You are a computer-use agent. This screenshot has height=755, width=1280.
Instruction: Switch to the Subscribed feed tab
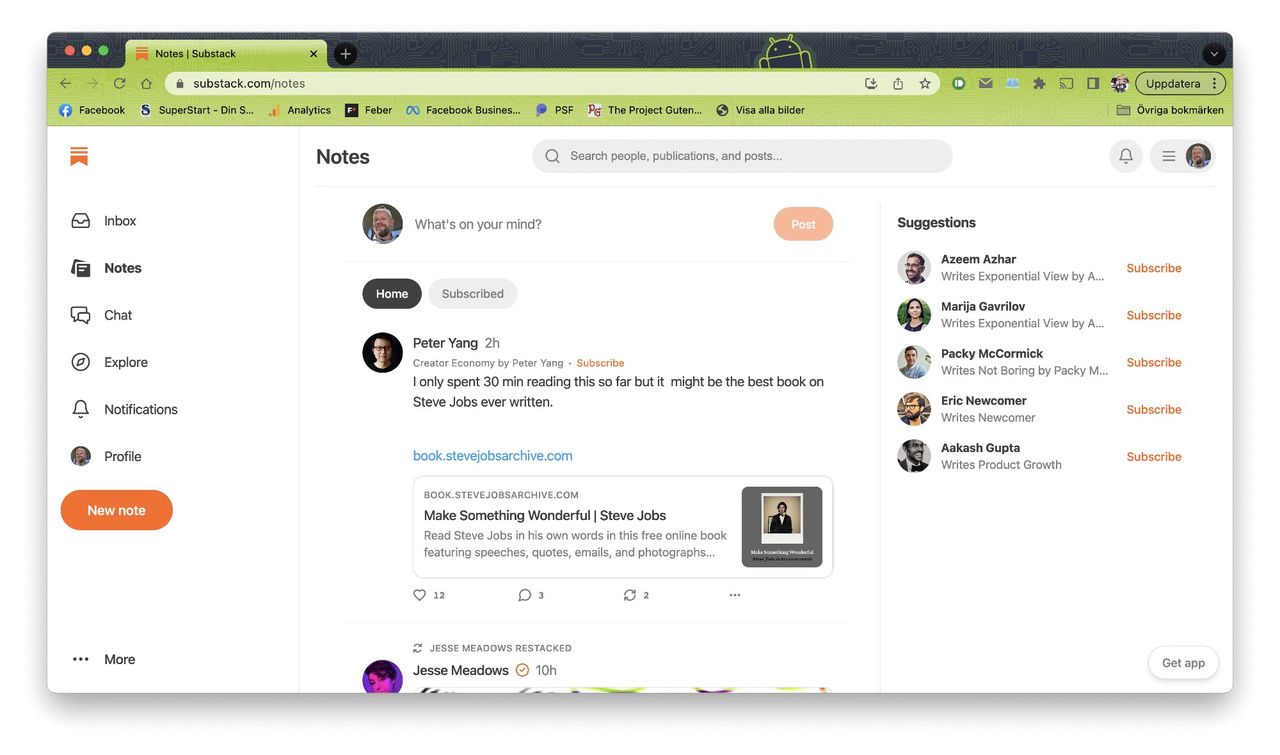click(472, 294)
